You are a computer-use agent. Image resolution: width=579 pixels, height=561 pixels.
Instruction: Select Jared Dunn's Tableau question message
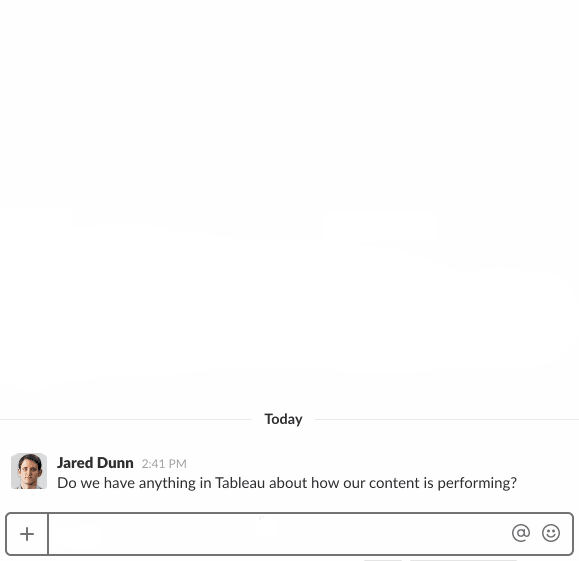(287, 483)
